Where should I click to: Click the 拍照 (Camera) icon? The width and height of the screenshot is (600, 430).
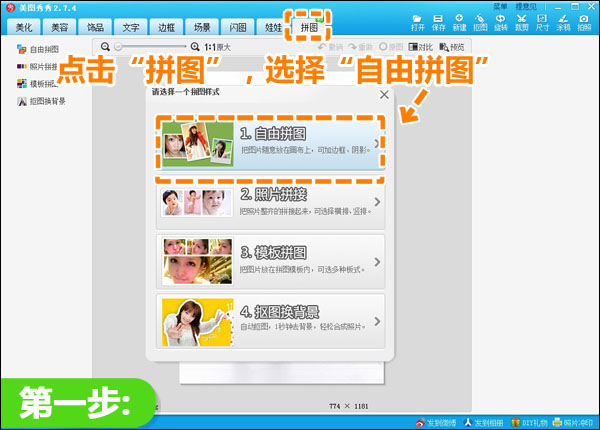584,18
